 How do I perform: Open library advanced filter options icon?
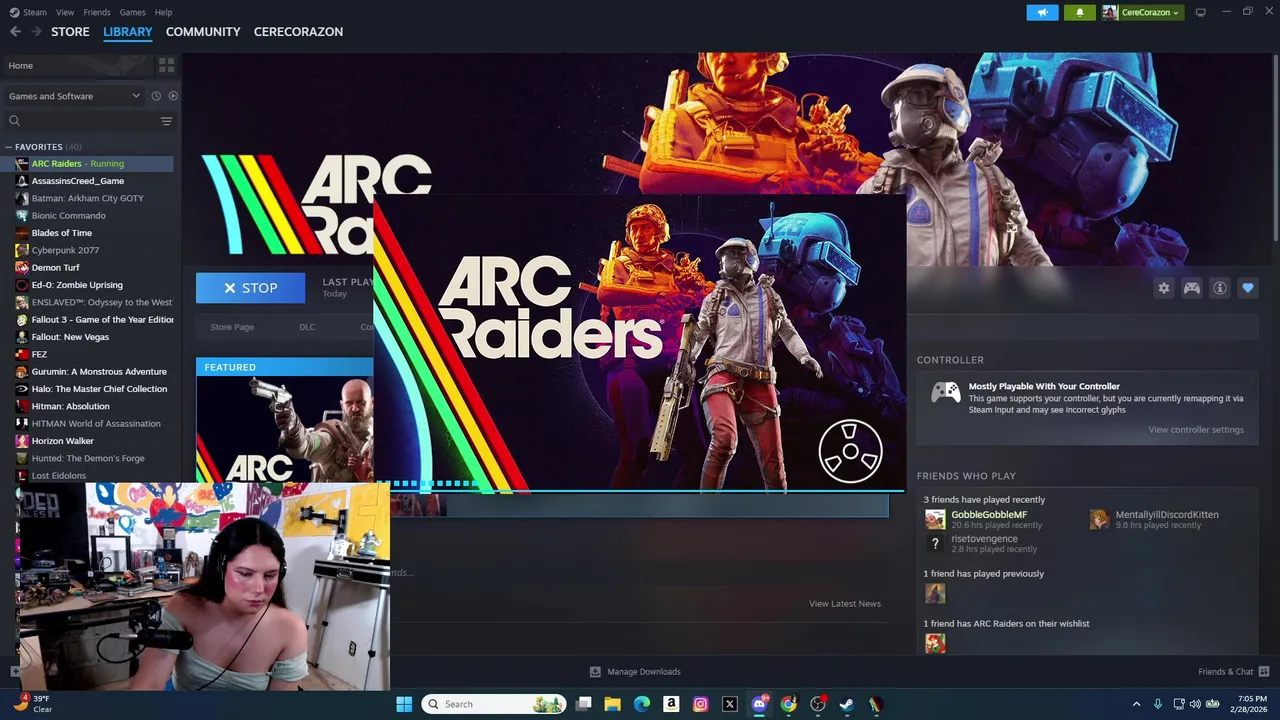point(166,121)
